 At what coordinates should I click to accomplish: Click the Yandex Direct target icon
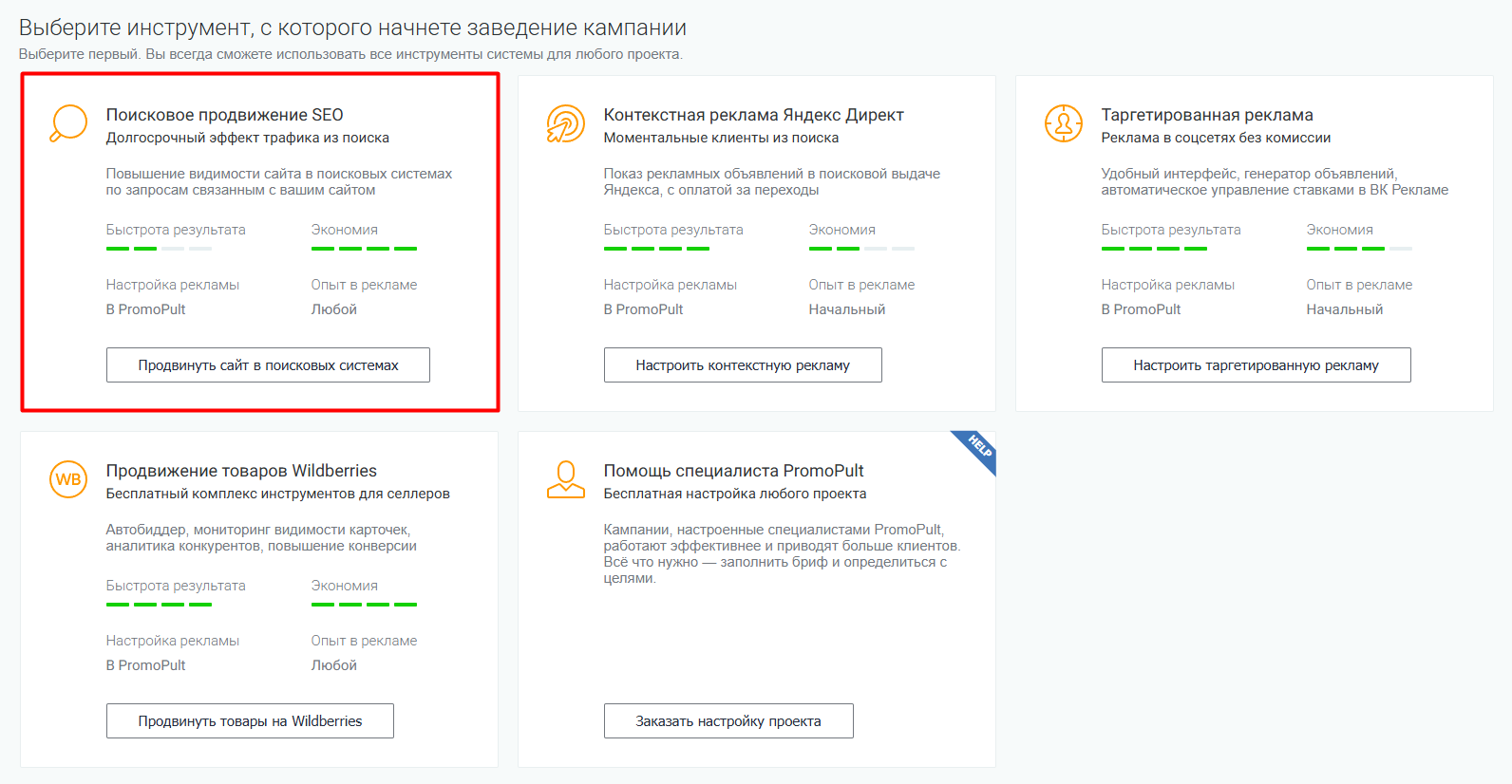565,123
